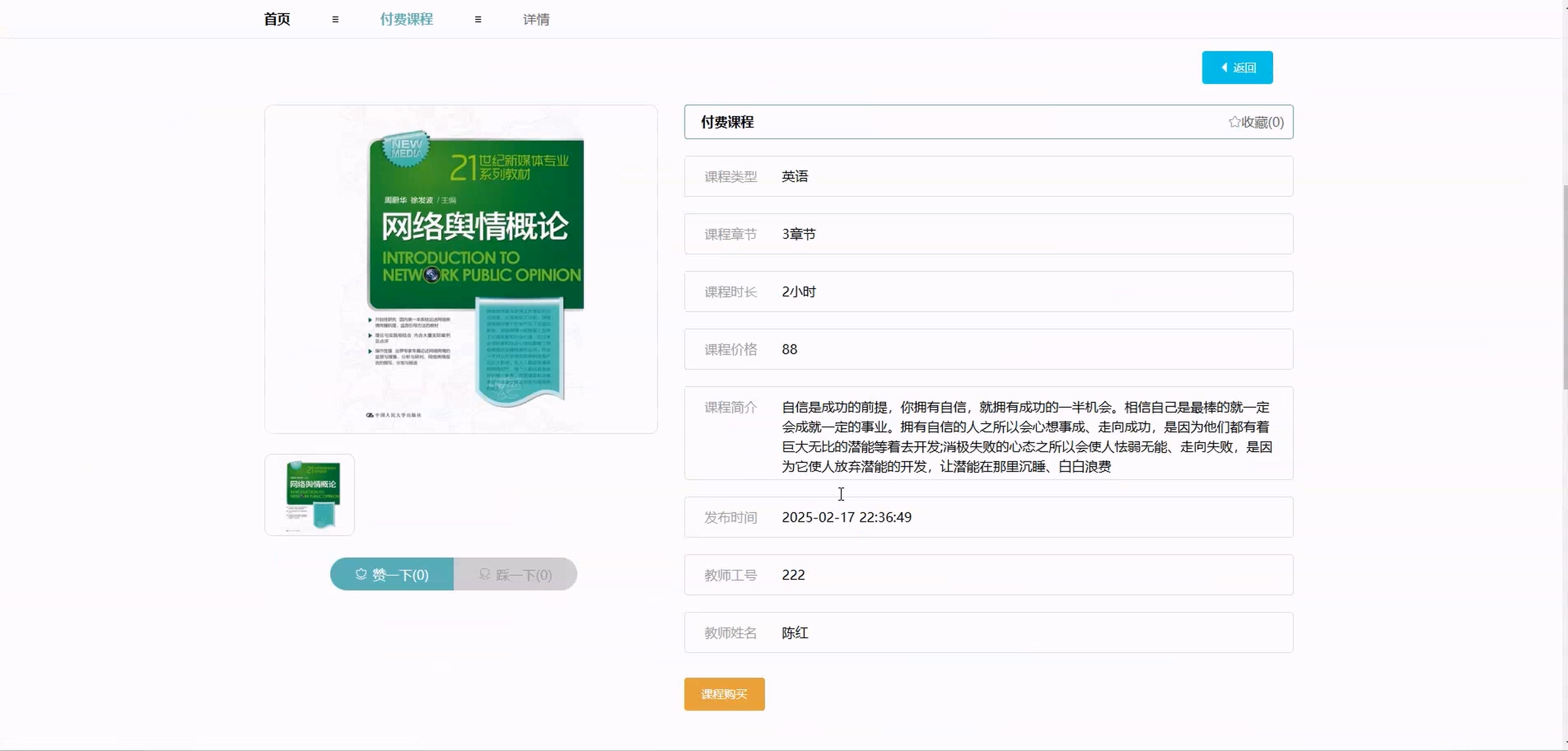
Task: Open 付费课程 in the breadcrumb
Action: [406, 20]
